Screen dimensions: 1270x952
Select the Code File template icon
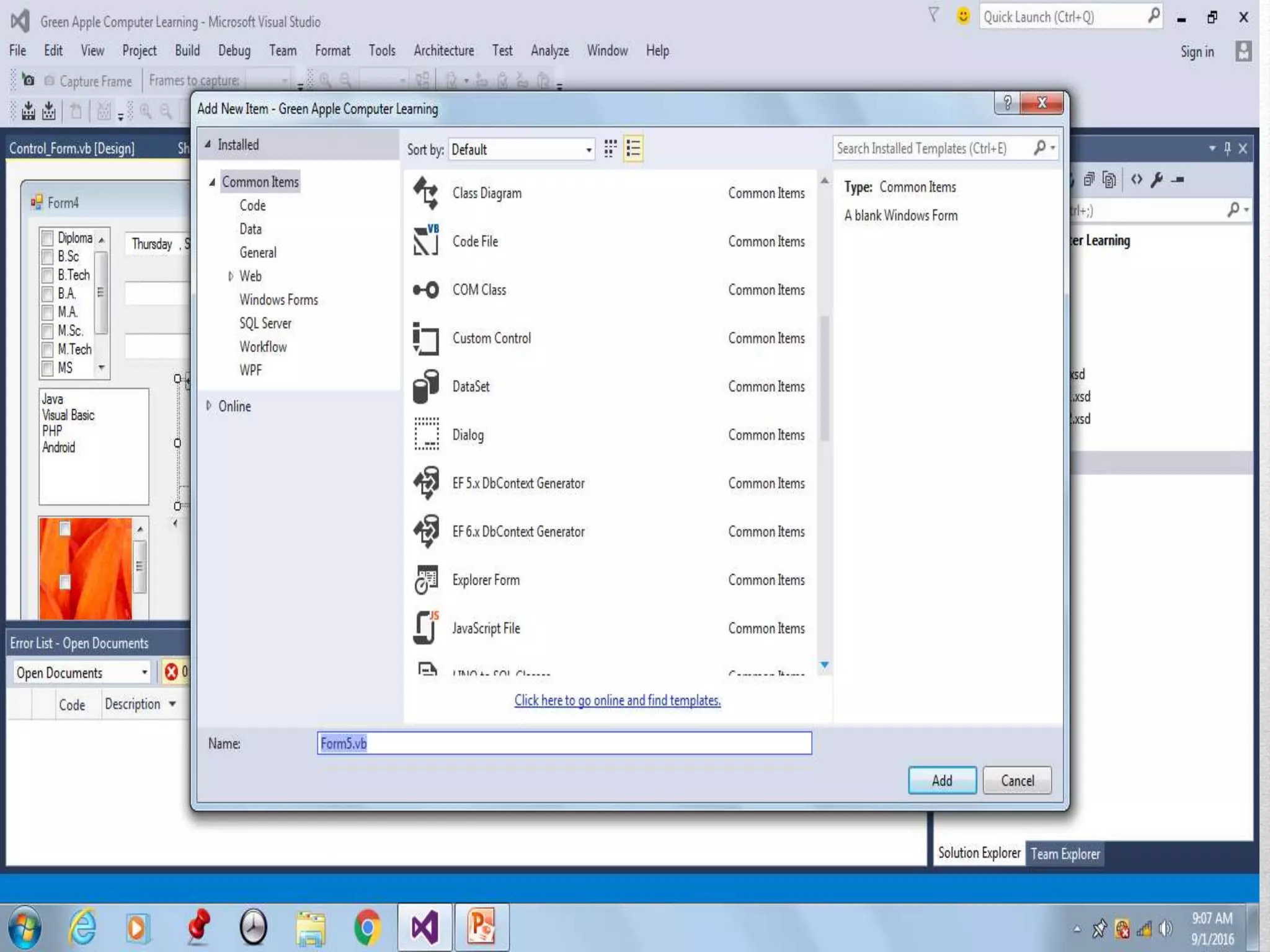(x=426, y=241)
